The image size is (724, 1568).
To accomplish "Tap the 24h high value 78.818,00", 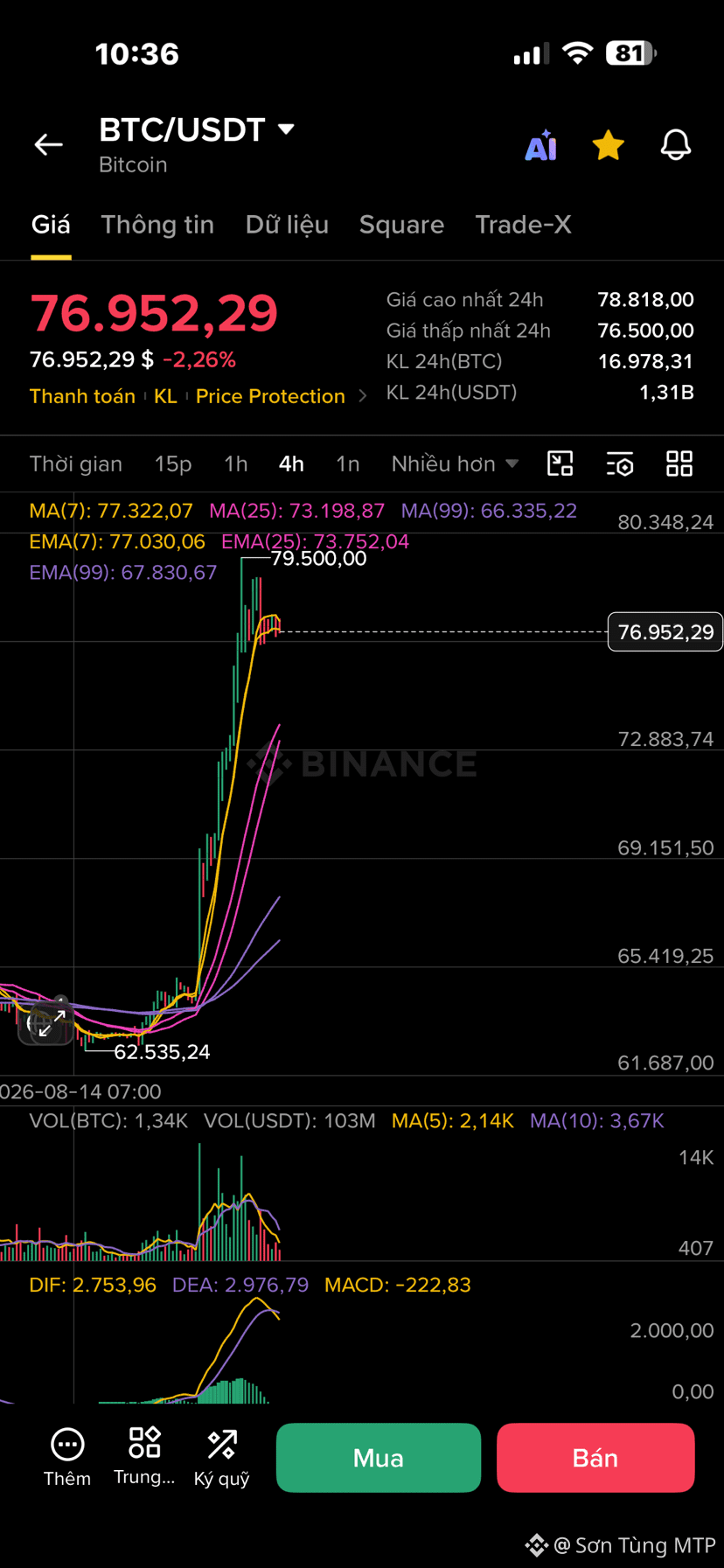I will pos(645,300).
